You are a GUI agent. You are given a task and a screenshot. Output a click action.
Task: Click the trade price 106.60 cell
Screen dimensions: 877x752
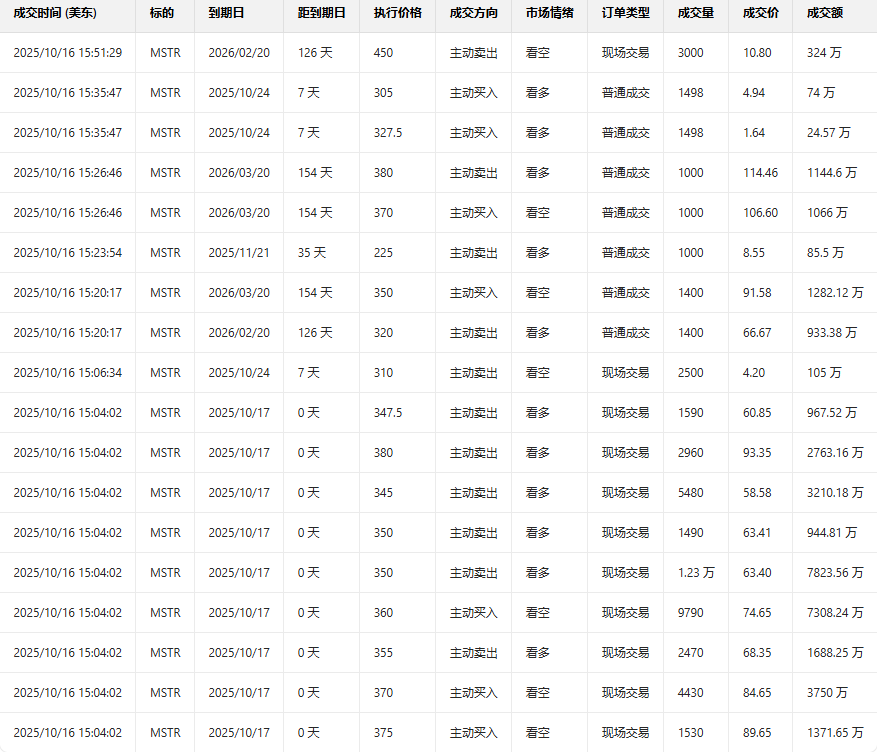coord(760,212)
